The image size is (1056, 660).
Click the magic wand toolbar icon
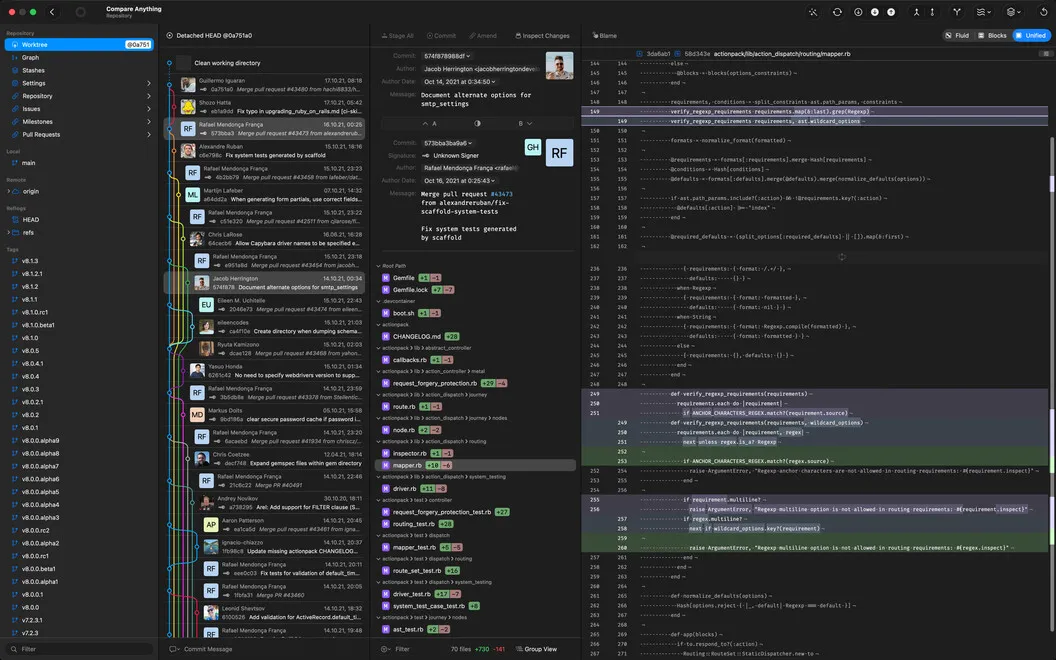(x=814, y=12)
